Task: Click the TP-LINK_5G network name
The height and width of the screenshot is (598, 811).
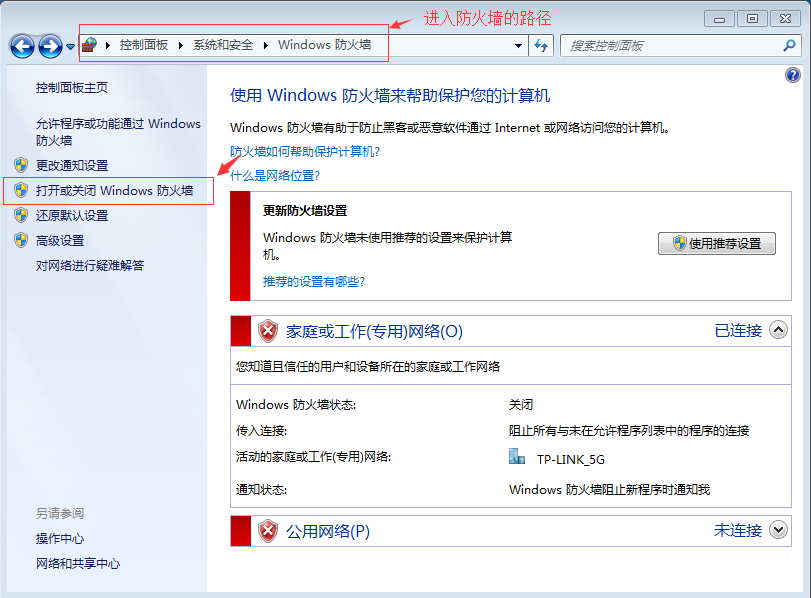Action: (570, 459)
